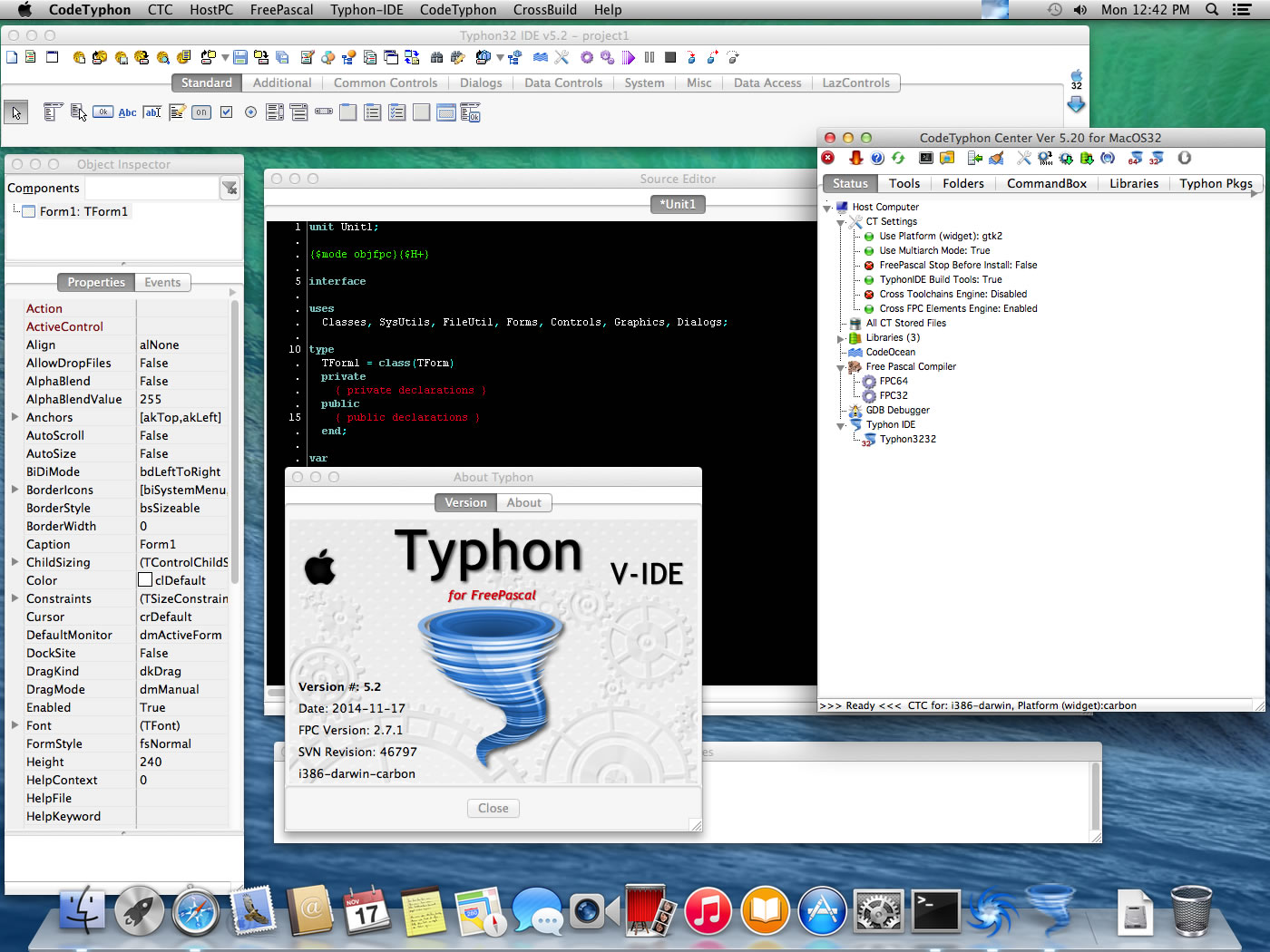This screenshot has height=952, width=1270.
Task: Open the Tools tab in CodeTyphon Center
Action: pos(904,183)
